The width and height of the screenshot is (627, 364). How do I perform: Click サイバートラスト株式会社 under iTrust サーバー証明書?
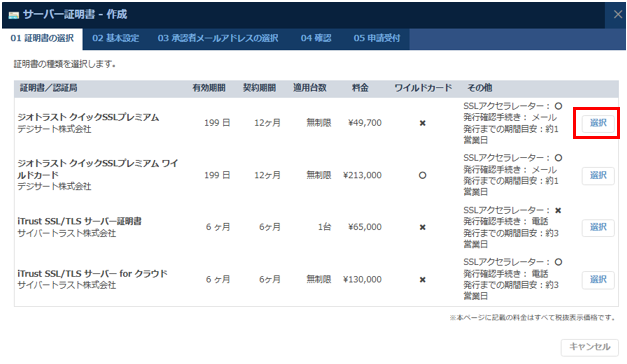(66, 233)
